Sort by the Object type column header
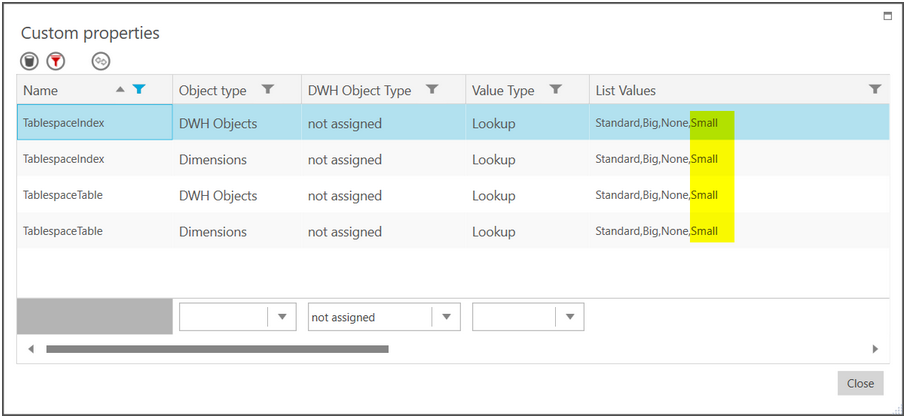The width and height of the screenshot is (906, 417). pyautogui.click(x=212, y=90)
